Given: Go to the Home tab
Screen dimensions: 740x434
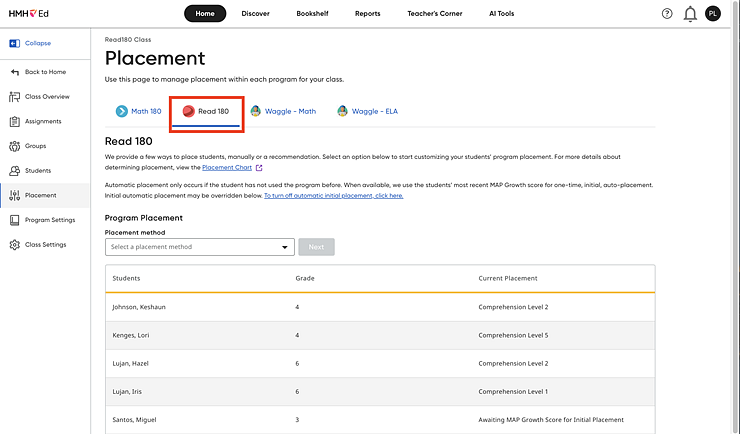Looking at the screenshot, I should 205,14.
